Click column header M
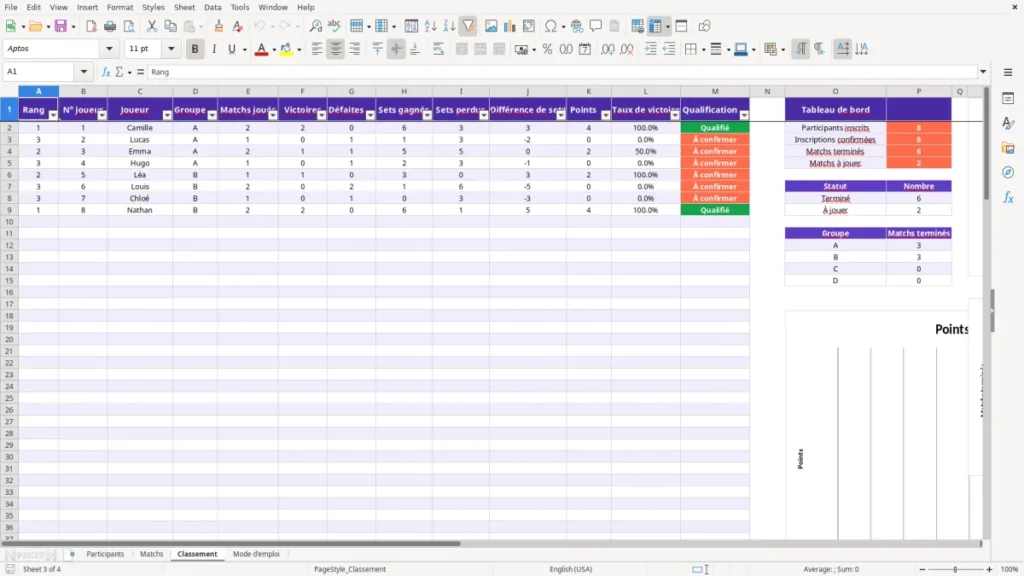1024x576 pixels. pyautogui.click(x=715, y=91)
